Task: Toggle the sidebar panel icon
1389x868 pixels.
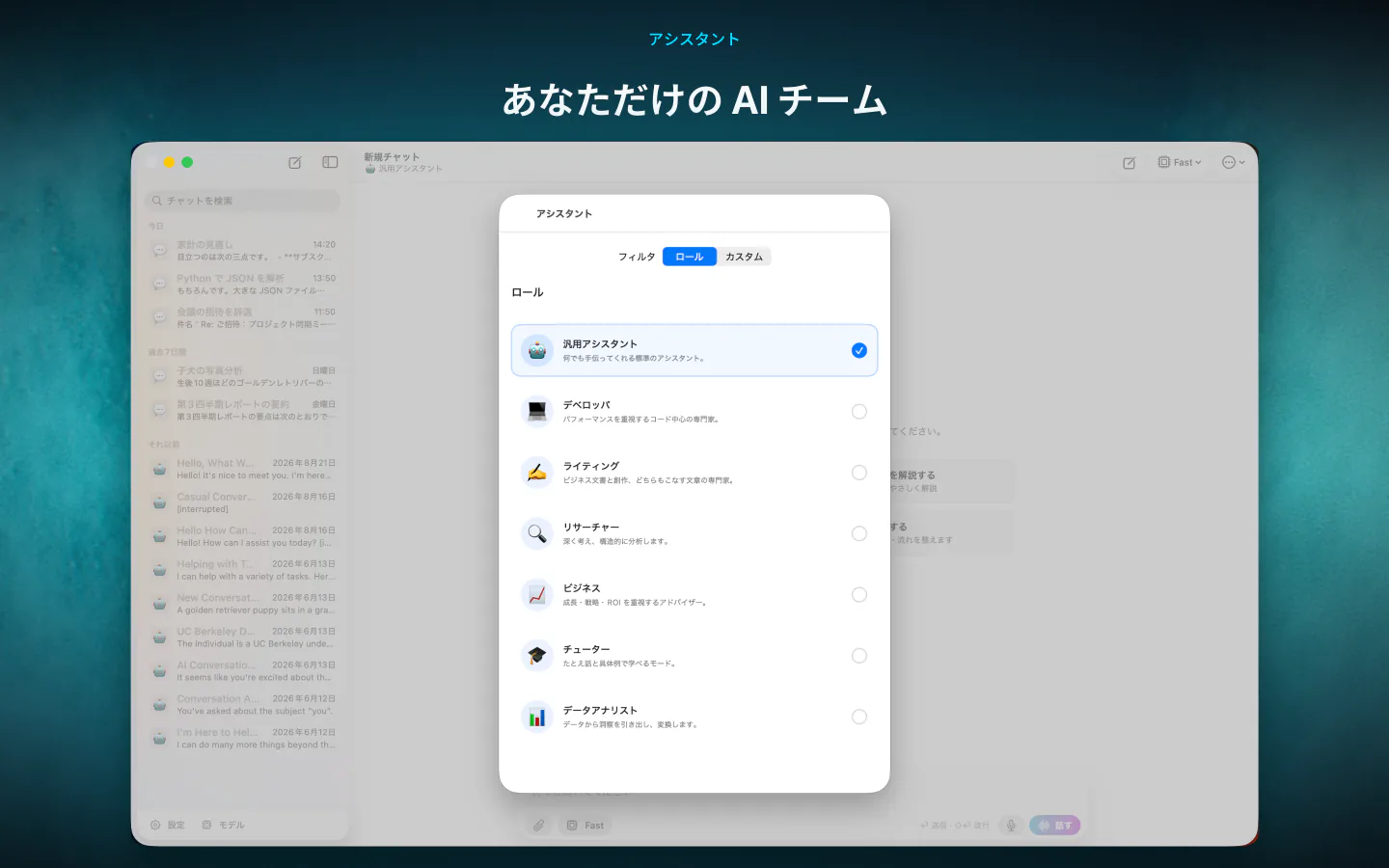Action: 330,163
